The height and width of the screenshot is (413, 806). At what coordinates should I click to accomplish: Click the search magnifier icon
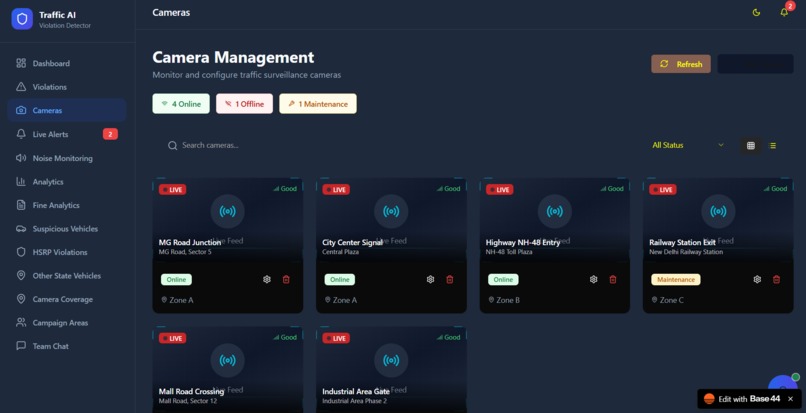coord(173,146)
